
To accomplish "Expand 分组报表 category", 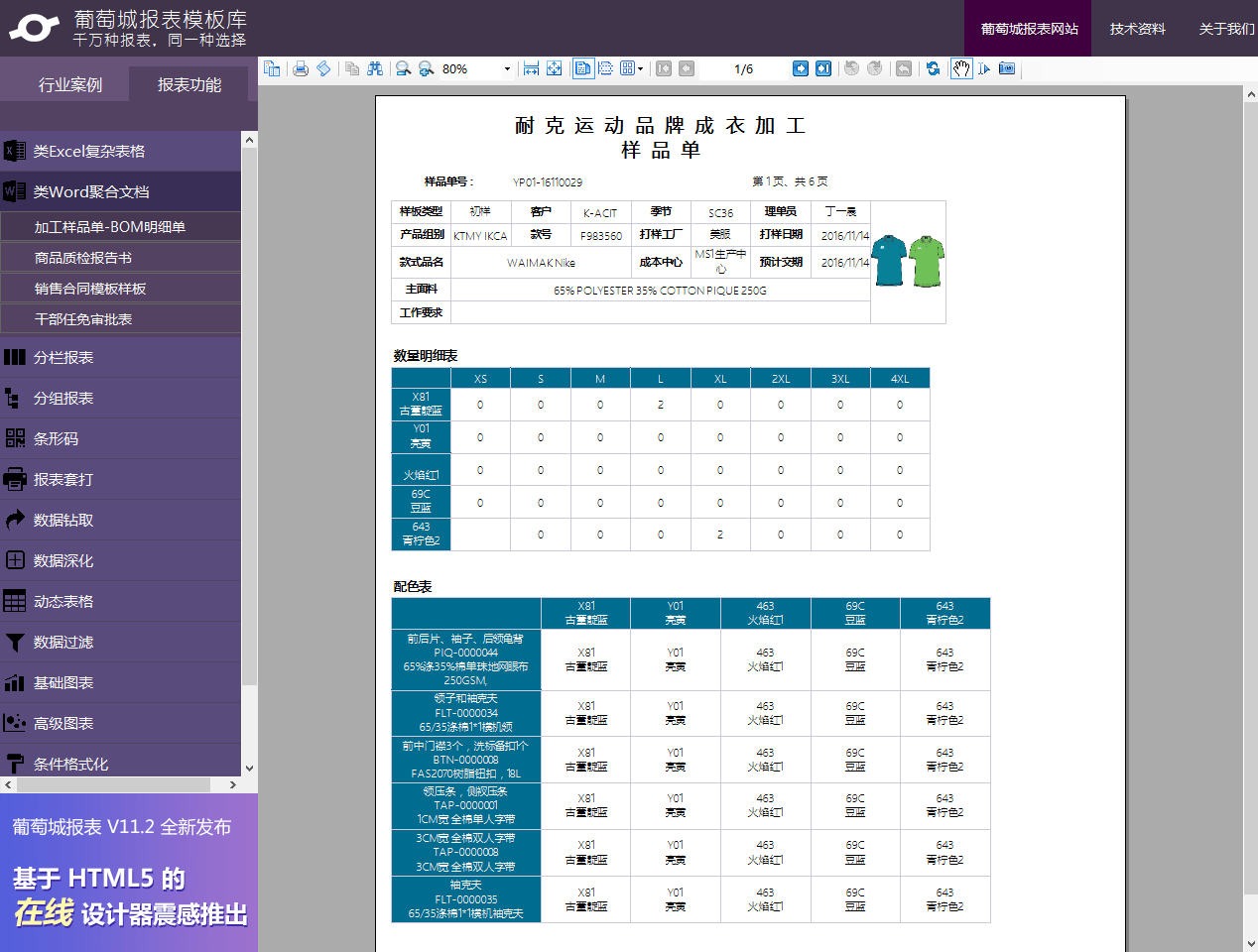I will (120, 398).
